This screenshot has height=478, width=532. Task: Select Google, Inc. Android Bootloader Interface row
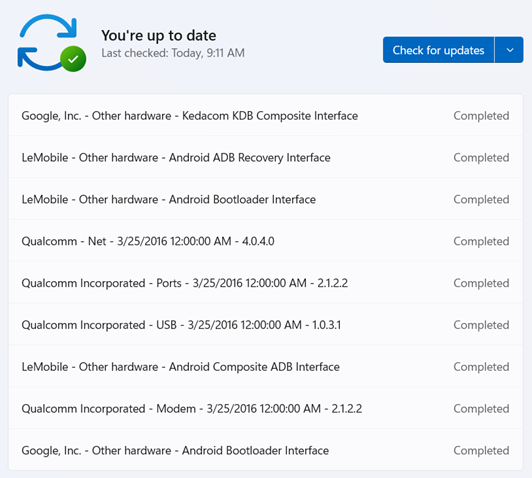pos(266,450)
